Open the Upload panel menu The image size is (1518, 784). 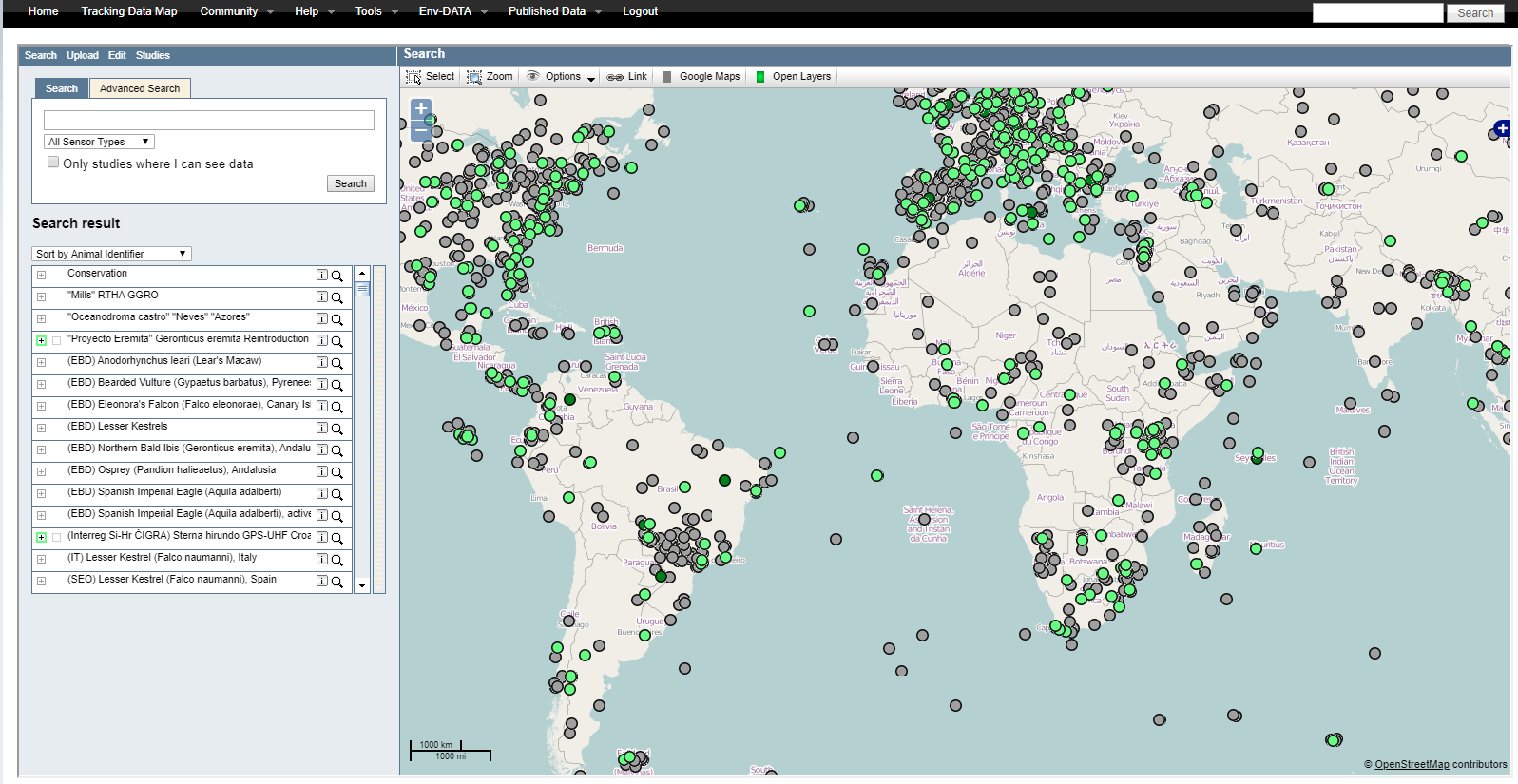[x=83, y=55]
